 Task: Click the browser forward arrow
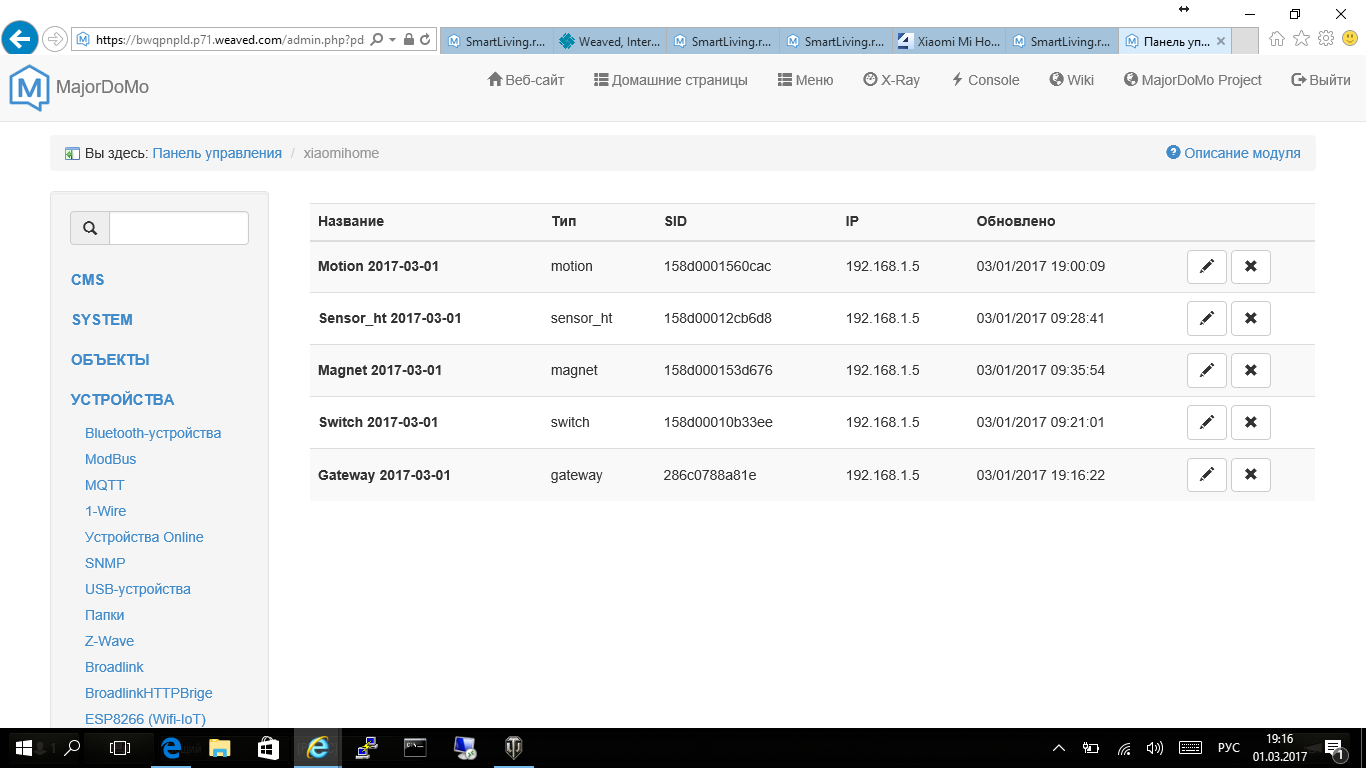tap(54, 40)
